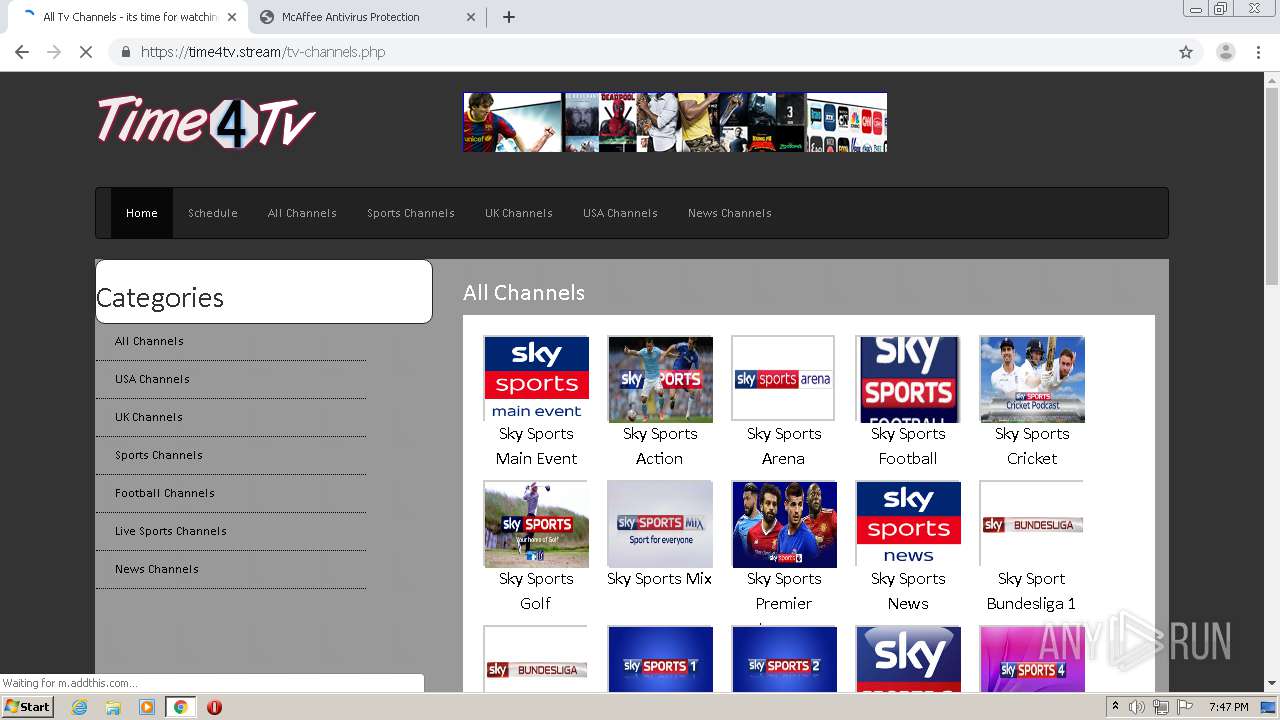Select the Sky Sports Main Event channel
Screen dimensions: 1280x720
pyautogui.click(x=536, y=379)
